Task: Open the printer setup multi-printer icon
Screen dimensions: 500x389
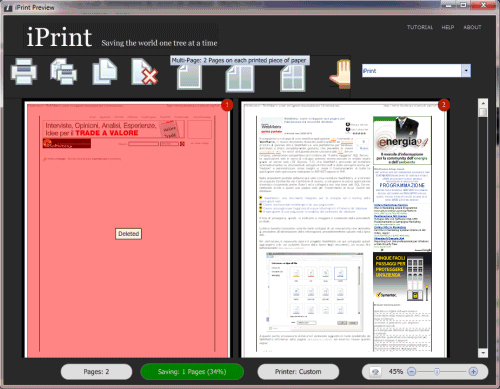Action: [64, 71]
